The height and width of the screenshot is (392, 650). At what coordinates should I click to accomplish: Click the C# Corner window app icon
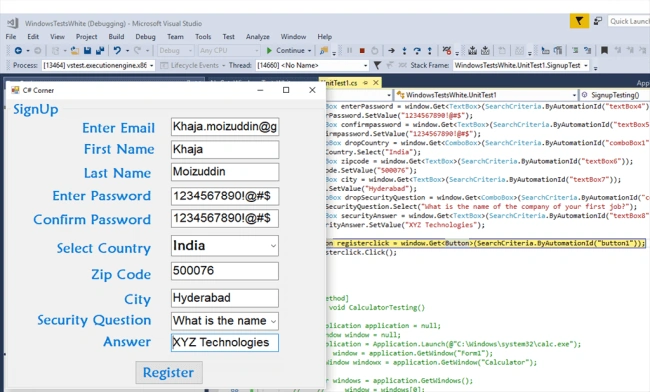15,90
